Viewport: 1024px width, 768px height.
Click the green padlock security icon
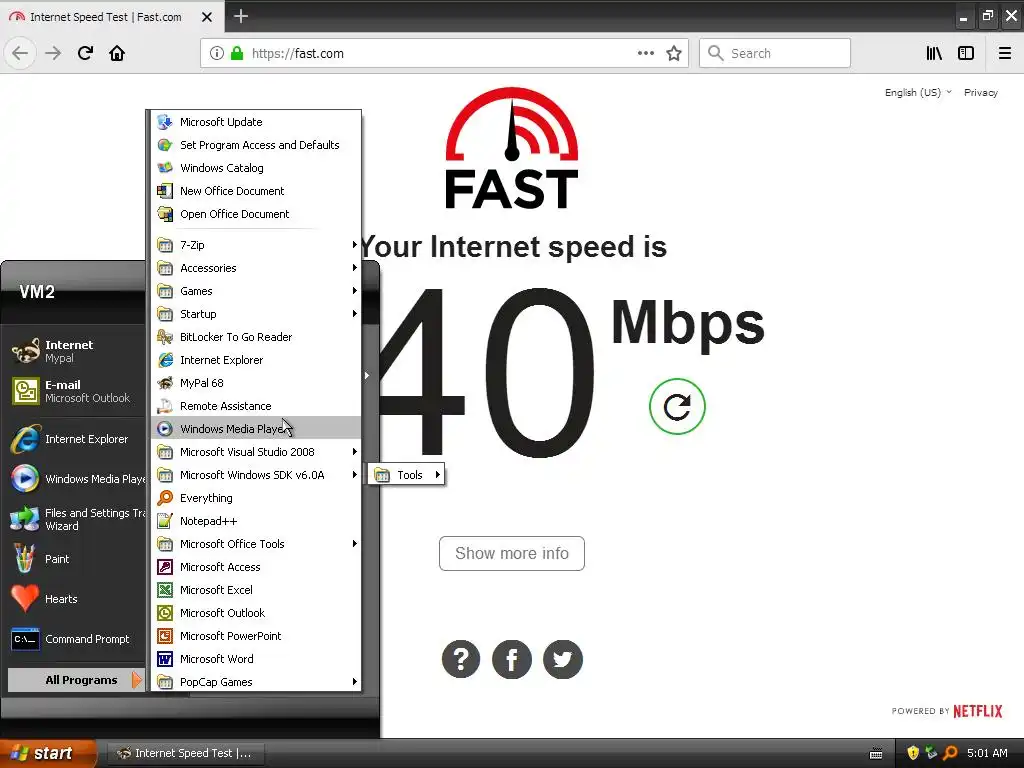pyautogui.click(x=237, y=54)
